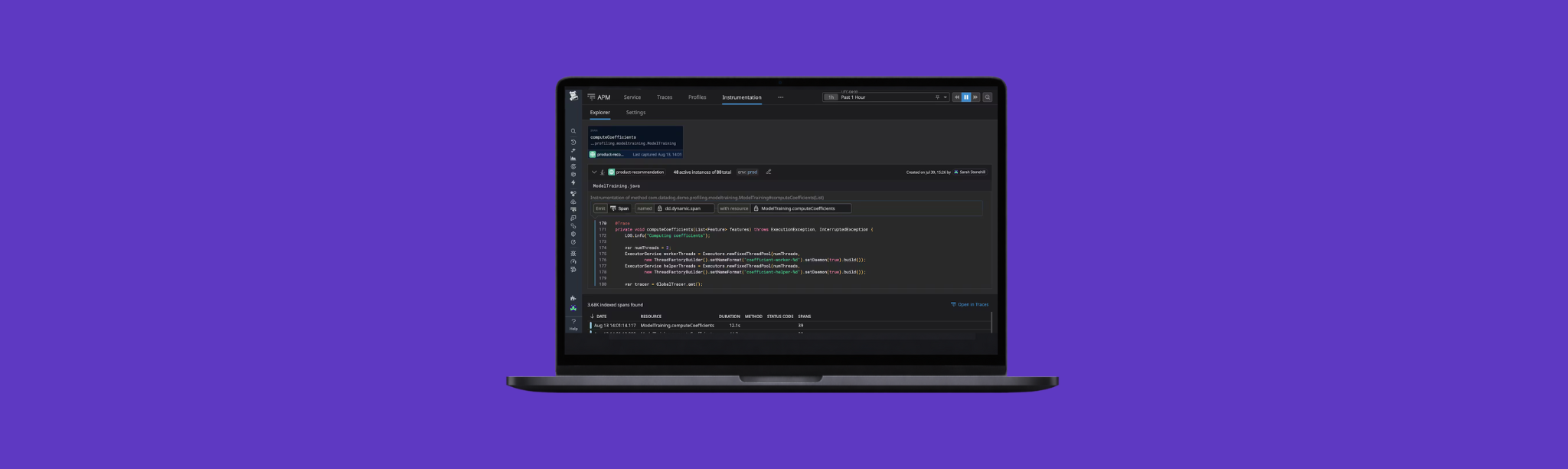Open the sidebar search magnifier icon
The image size is (1568, 469).
pyautogui.click(x=573, y=131)
